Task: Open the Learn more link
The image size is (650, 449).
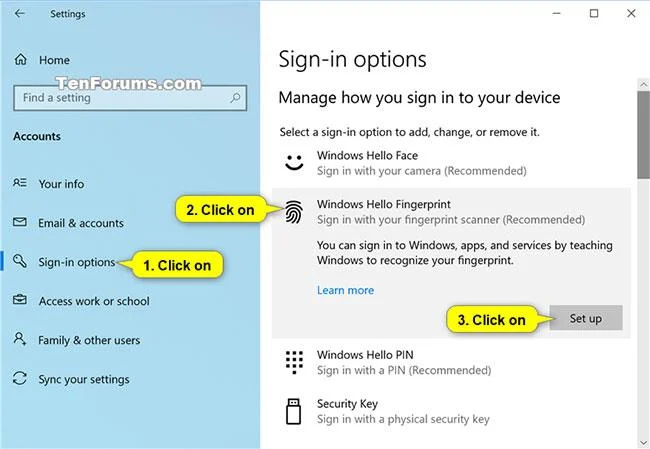Action: [345, 290]
